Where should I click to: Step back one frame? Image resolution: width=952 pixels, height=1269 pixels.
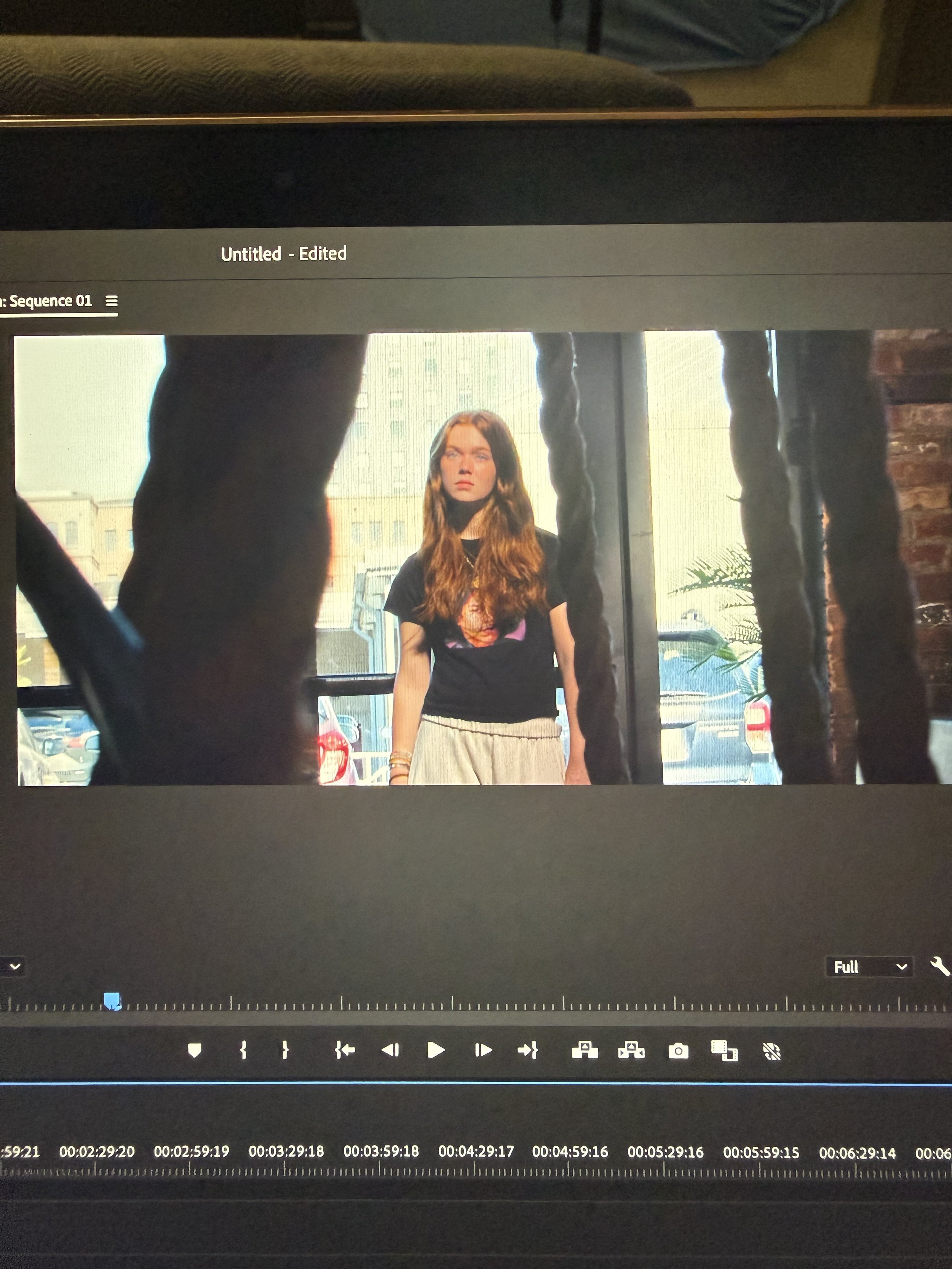coord(390,1050)
